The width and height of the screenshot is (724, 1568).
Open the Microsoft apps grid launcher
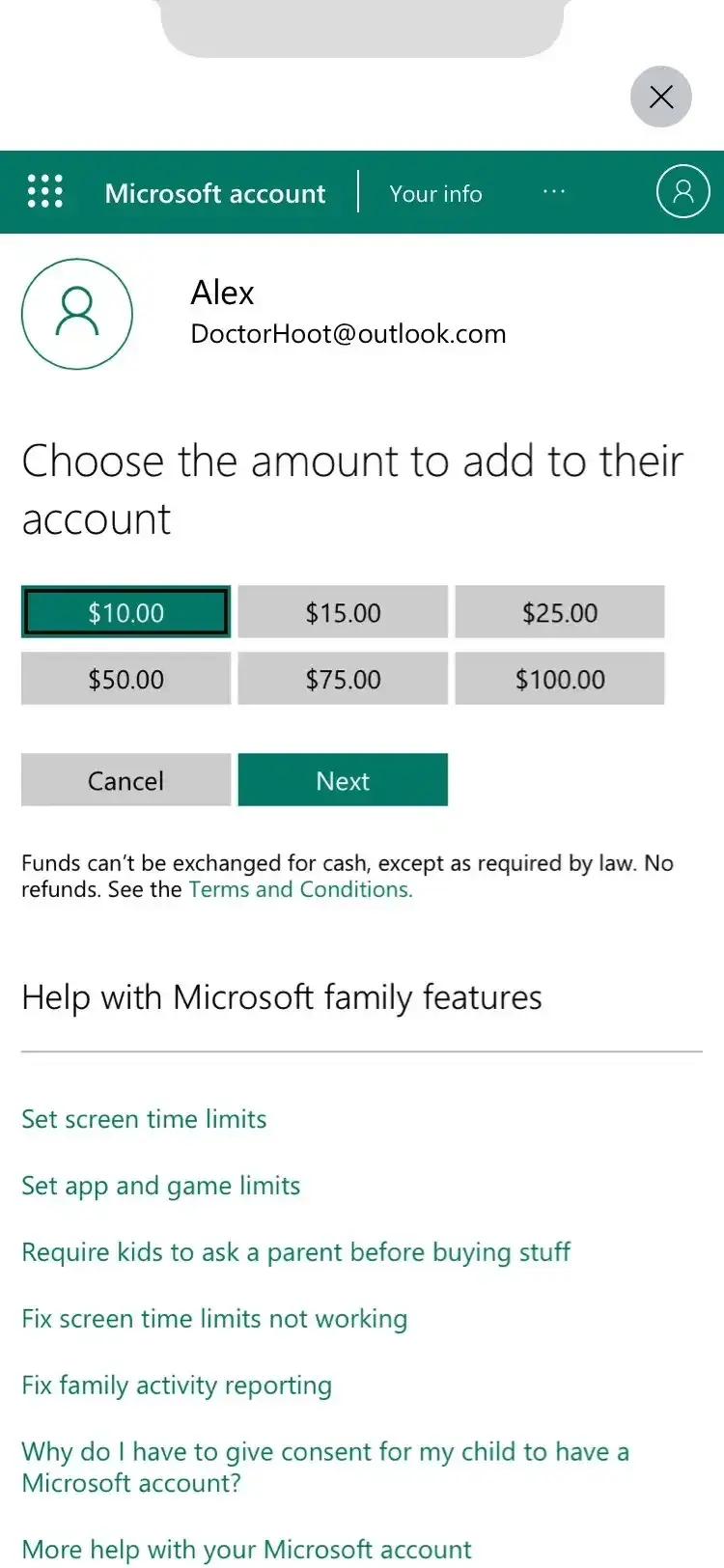tap(44, 192)
